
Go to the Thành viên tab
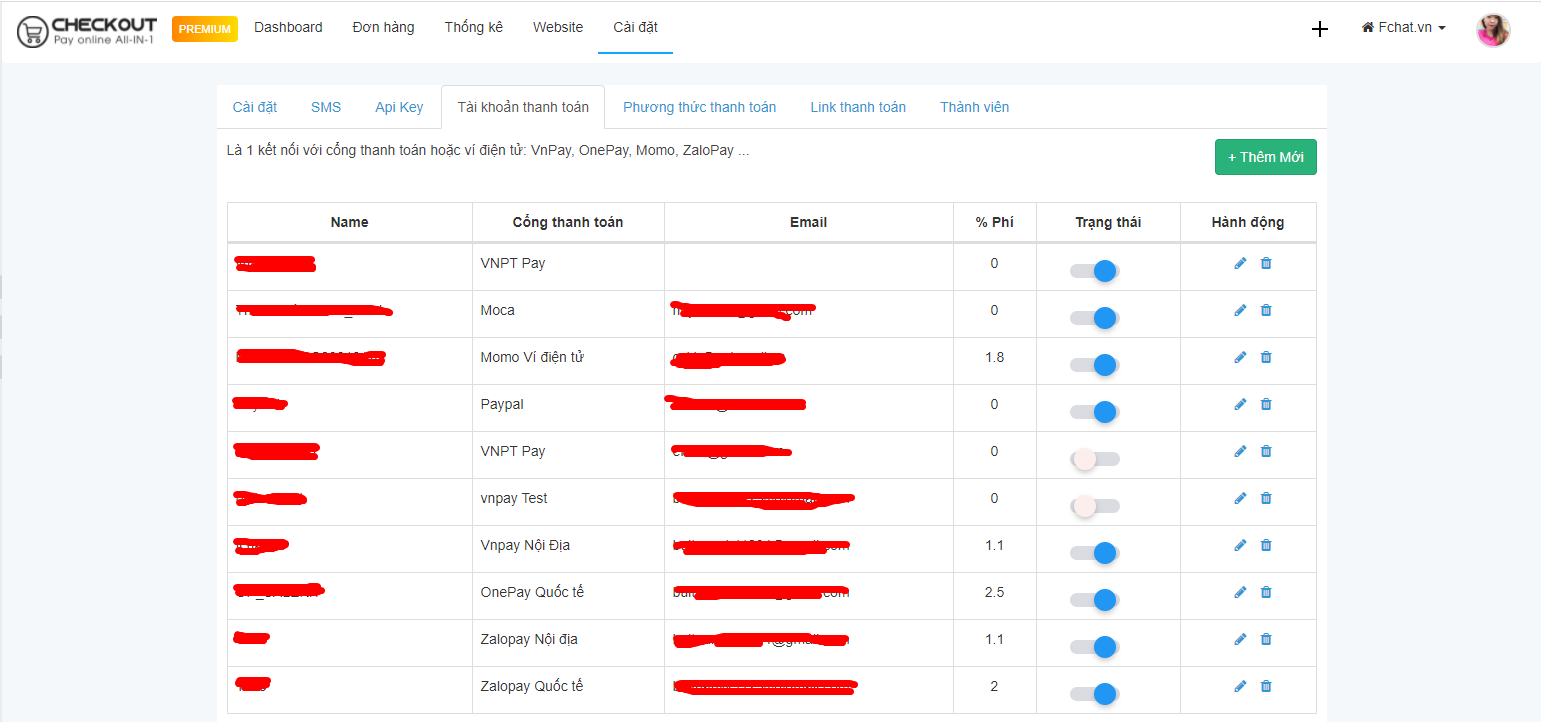point(975,107)
